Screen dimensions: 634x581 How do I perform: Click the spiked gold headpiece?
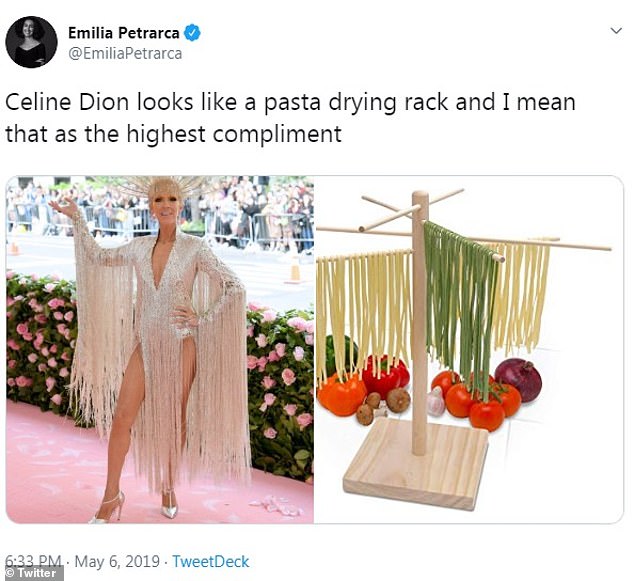pyautogui.click(x=164, y=189)
